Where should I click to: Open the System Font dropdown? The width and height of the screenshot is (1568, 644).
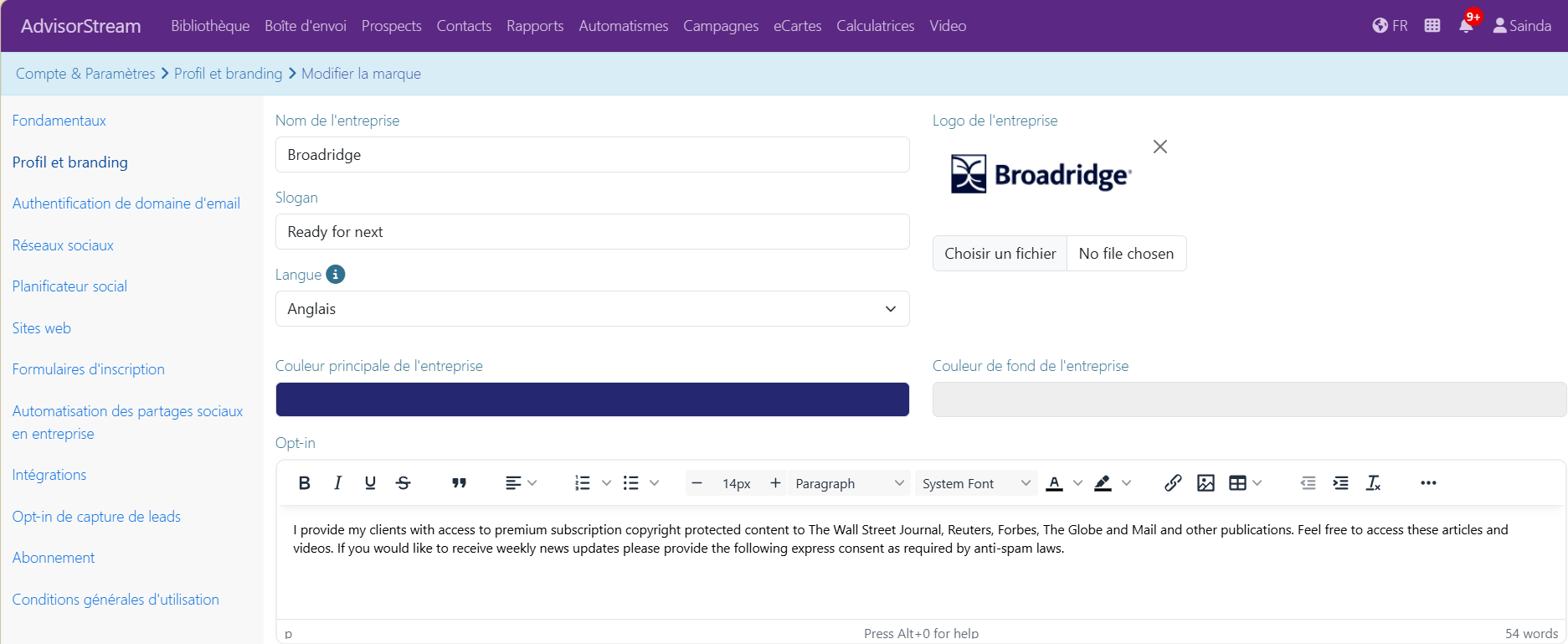tap(975, 483)
